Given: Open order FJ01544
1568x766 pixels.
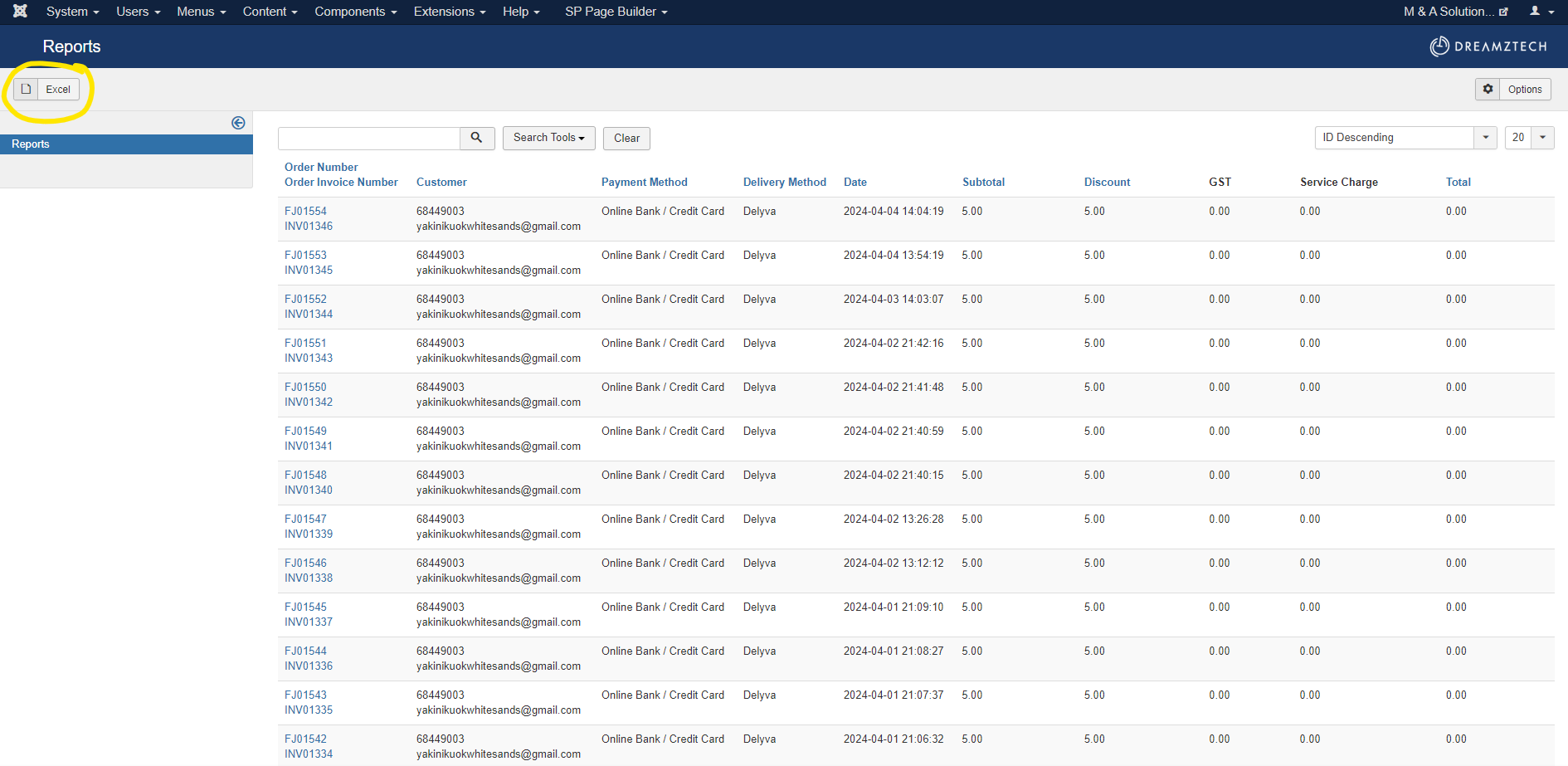Looking at the screenshot, I should 305,651.
